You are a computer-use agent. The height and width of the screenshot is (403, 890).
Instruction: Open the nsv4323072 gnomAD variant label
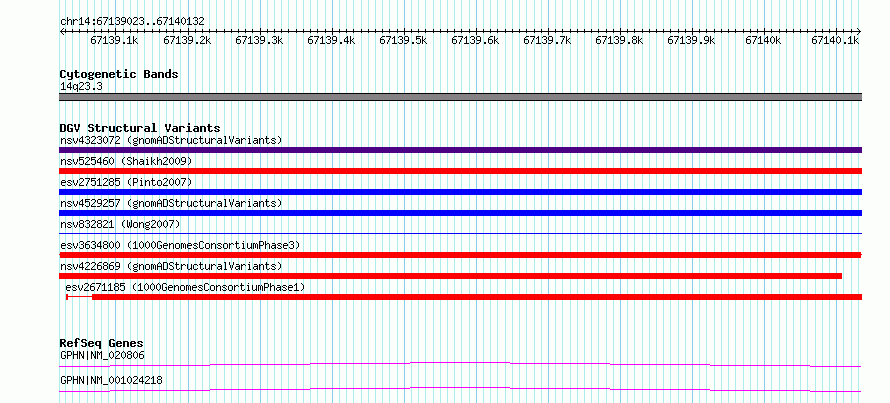coord(171,140)
